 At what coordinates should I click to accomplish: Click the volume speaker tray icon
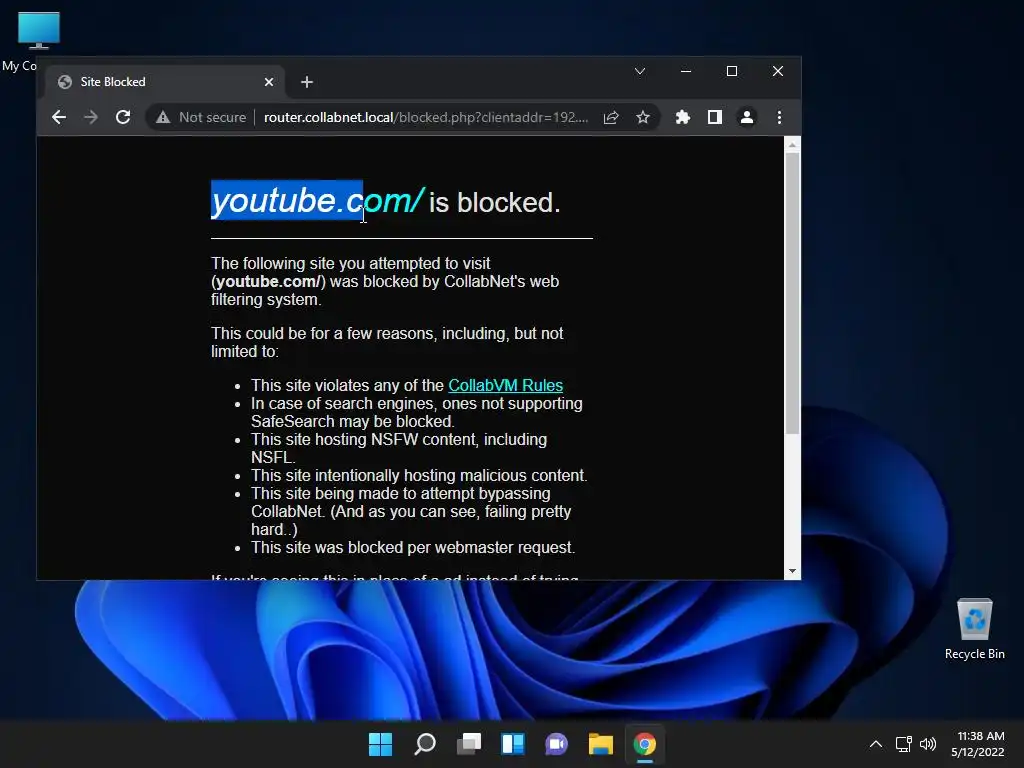[927, 744]
